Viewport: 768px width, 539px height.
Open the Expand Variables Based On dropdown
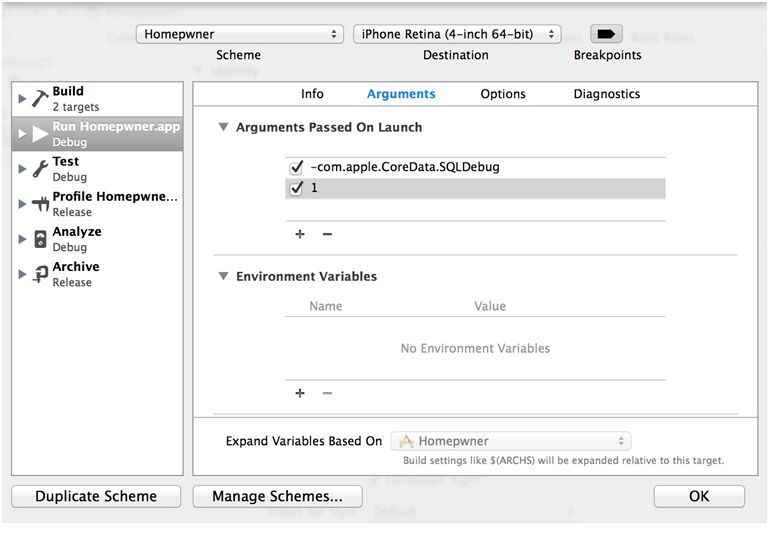coord(510,441)
